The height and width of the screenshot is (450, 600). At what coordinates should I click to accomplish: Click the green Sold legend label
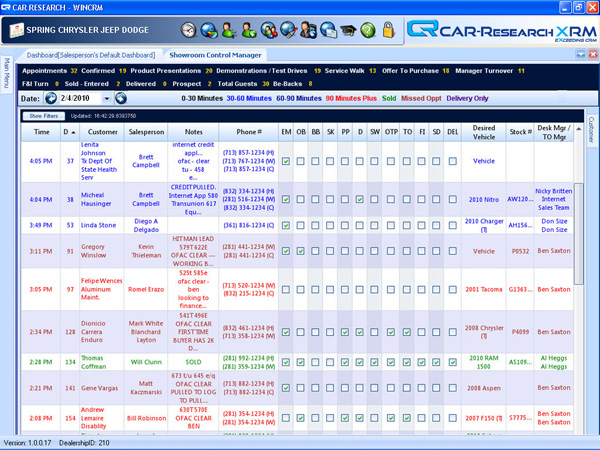389,98
